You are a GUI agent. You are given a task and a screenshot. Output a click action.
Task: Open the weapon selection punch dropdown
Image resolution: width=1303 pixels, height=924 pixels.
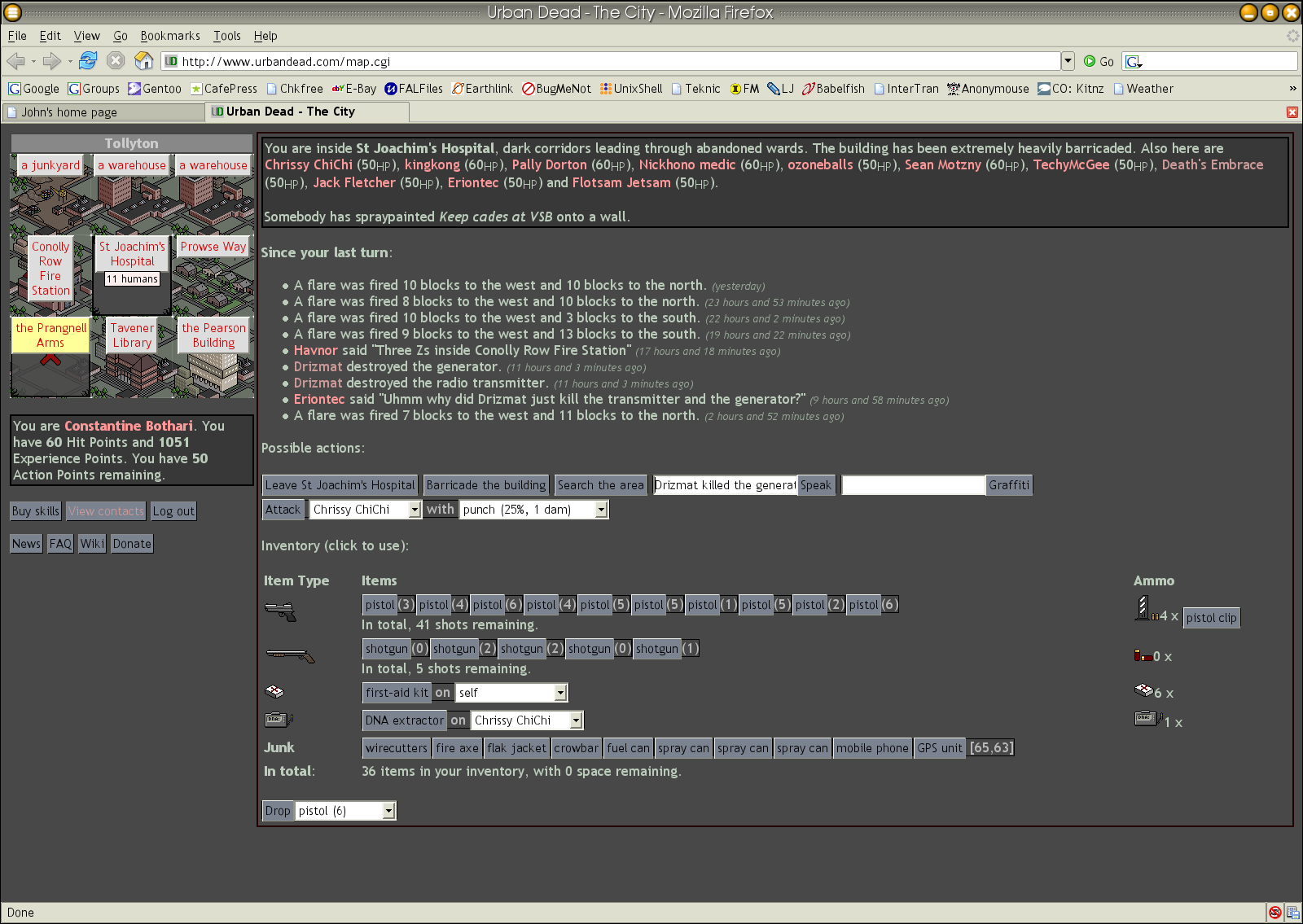click(601, 510)
